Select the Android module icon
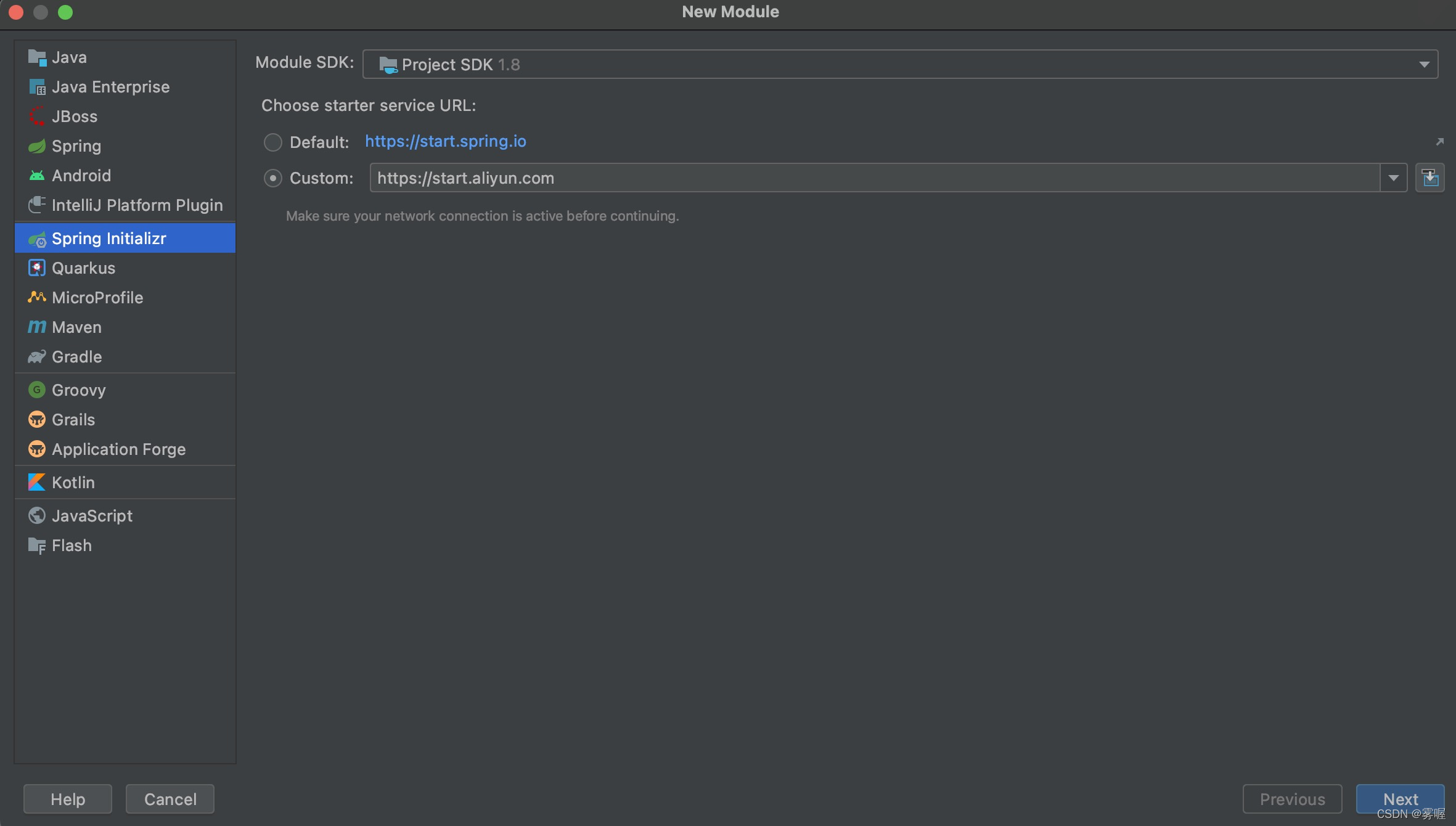The width and height of the screenshot is (1456, 826). pyautogui.click(x=36, y=175)
